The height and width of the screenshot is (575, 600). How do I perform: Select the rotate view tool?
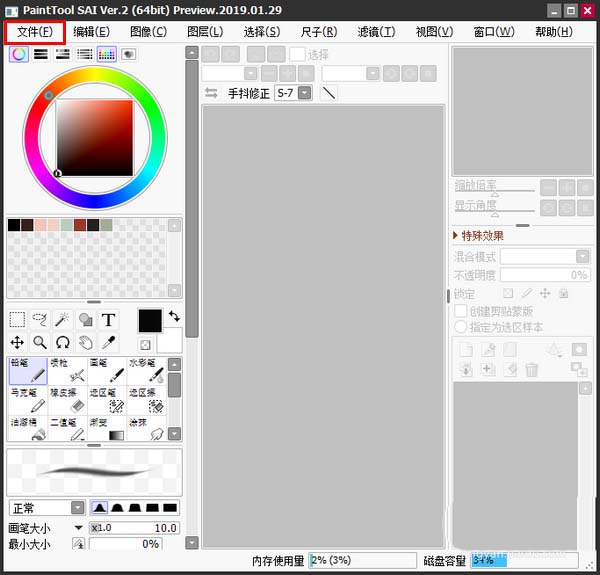[62, 342]
